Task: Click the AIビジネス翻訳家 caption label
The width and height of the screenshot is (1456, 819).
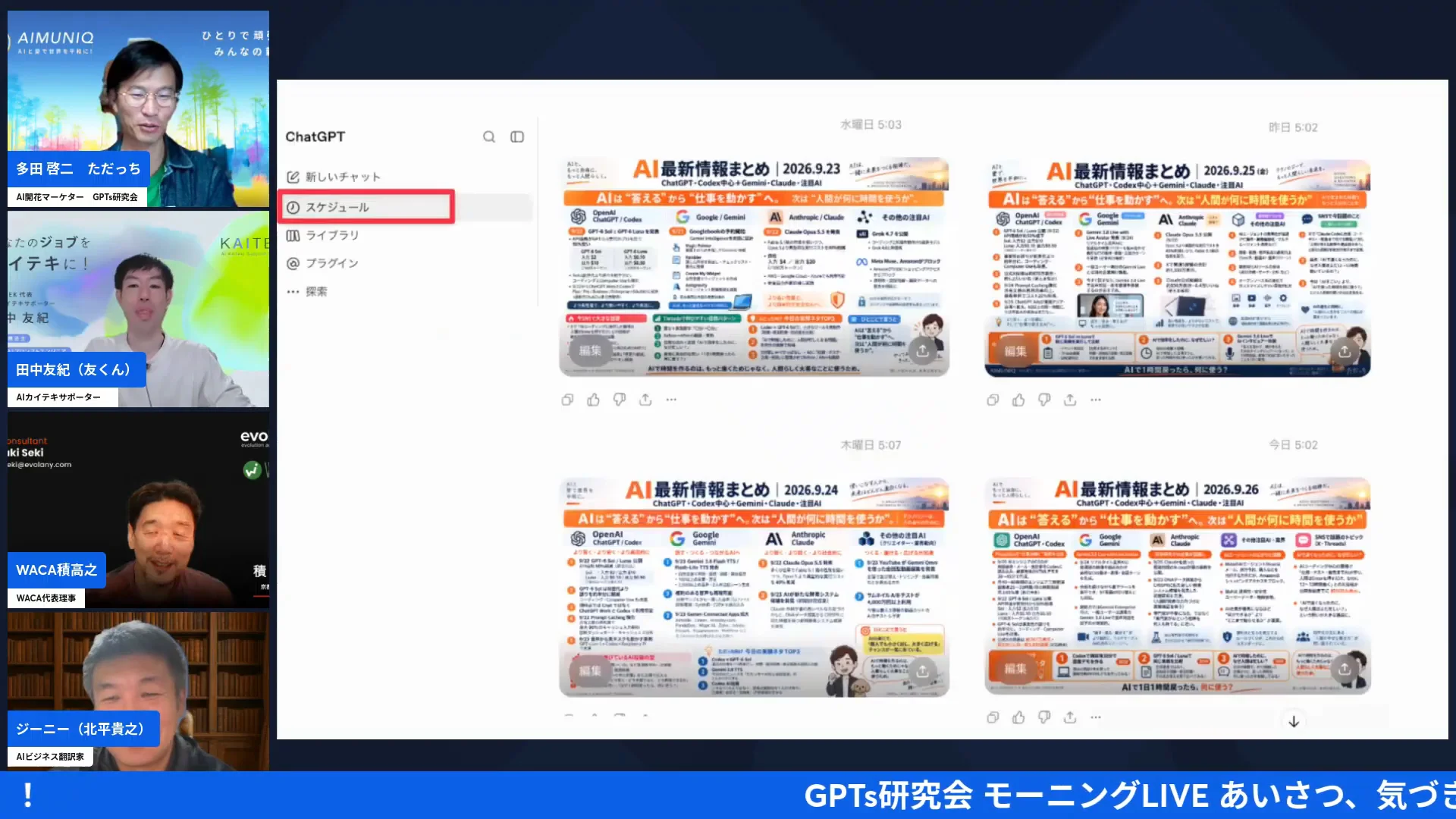Action: click(x=50, y=757)
